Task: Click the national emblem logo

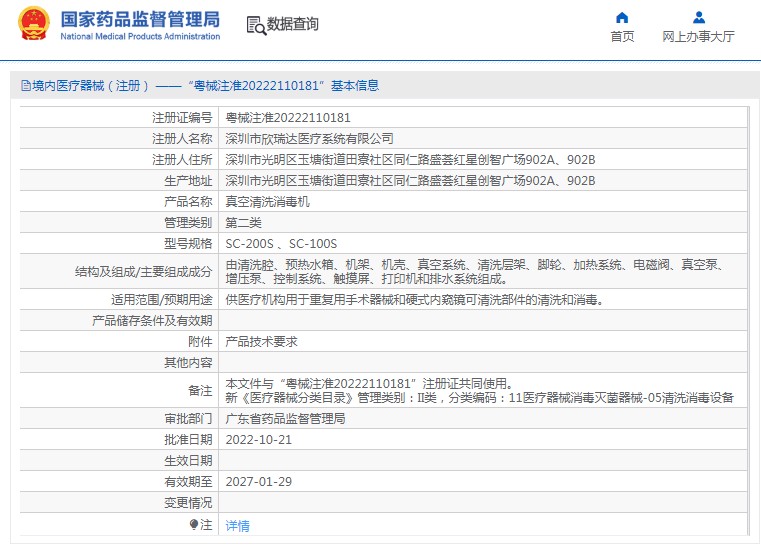Action: [33, 24]
